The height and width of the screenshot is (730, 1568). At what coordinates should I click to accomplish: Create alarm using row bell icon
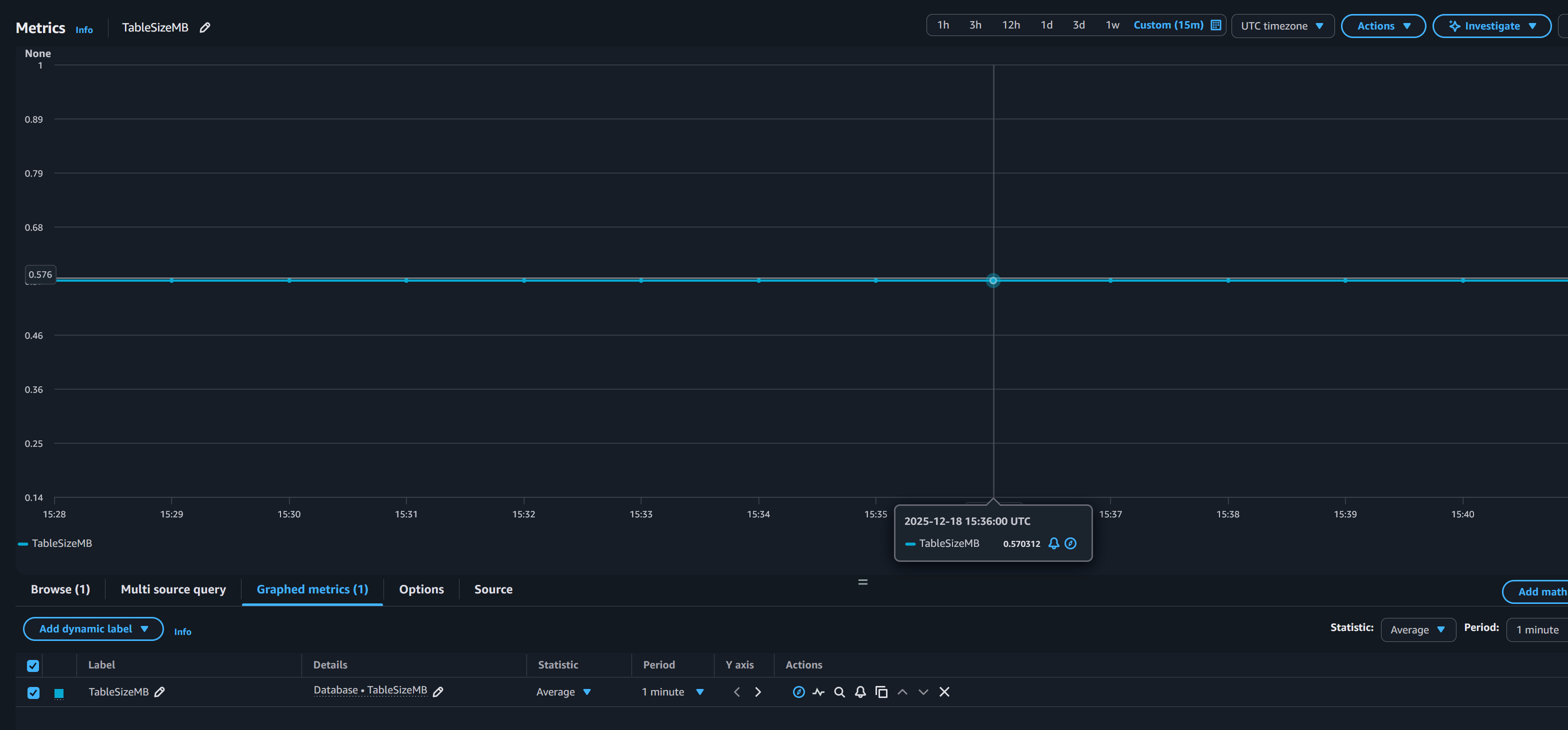pos(860,691)
